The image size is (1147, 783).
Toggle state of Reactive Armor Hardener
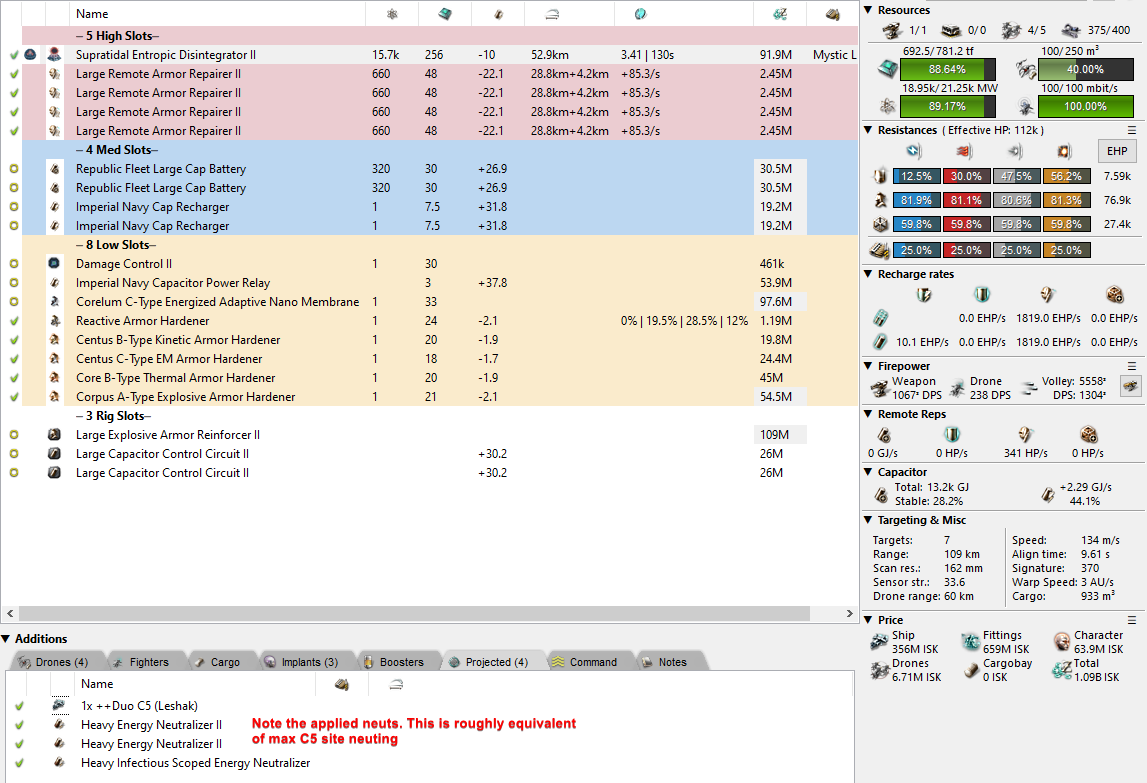[14, 321]
